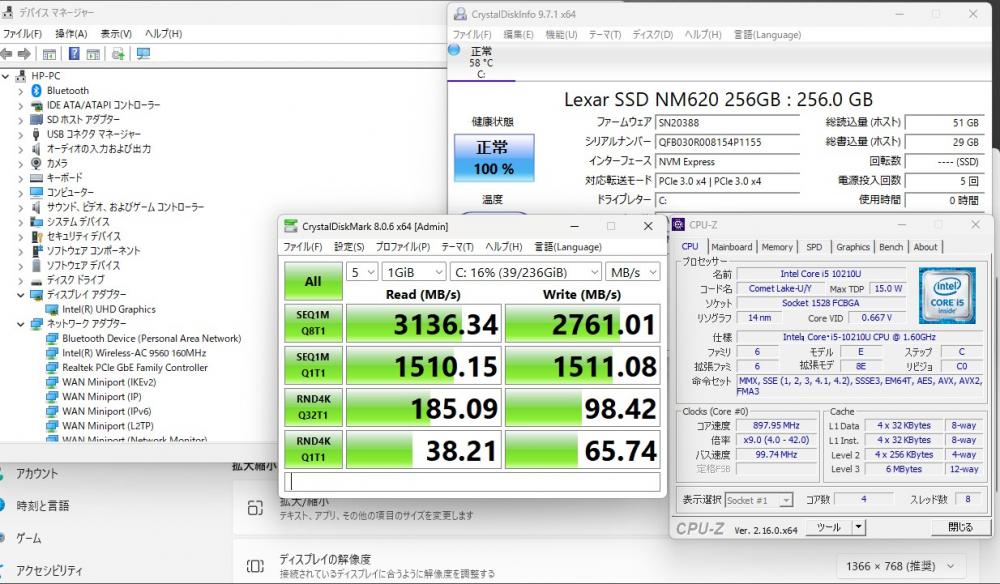Select the WAN Miniport (IKEv2) entry
Image resolution: width=1000 pixels, height=584 pixels.
[109, 383]
